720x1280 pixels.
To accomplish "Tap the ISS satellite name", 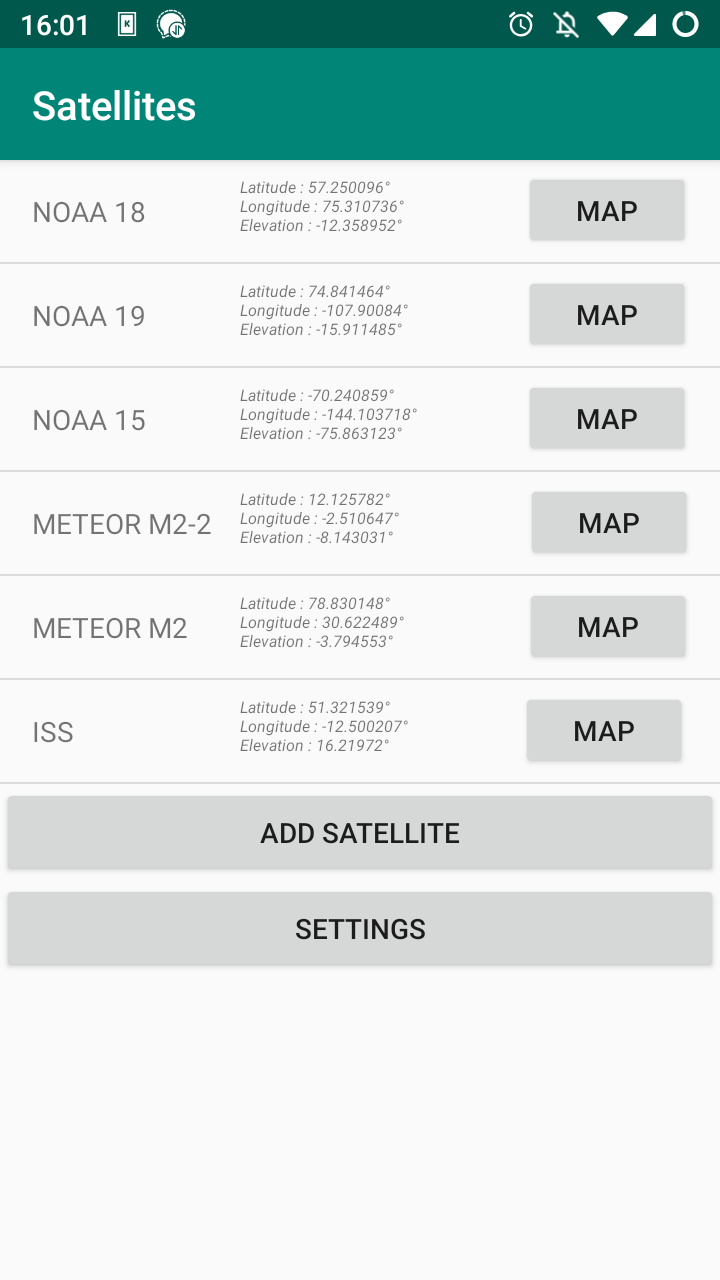I will 53,732.
